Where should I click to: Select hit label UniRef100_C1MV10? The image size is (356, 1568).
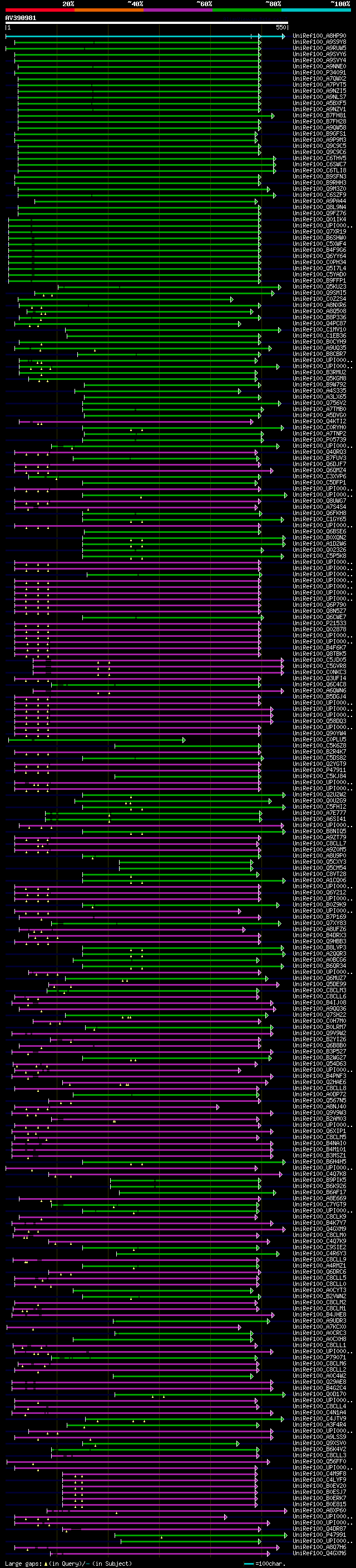pos(319,329)
